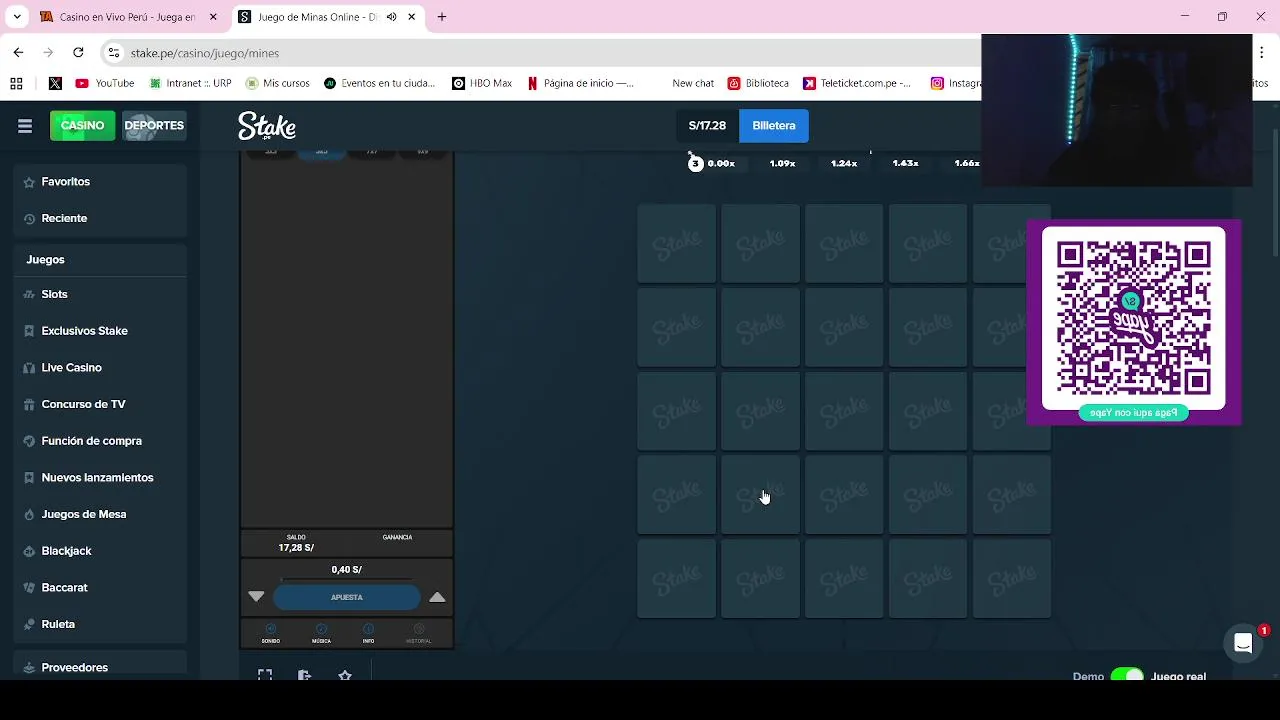Open the HBO Max bookmark
This screenshot has height=720, width=1280.
click(x=482, y=83)
